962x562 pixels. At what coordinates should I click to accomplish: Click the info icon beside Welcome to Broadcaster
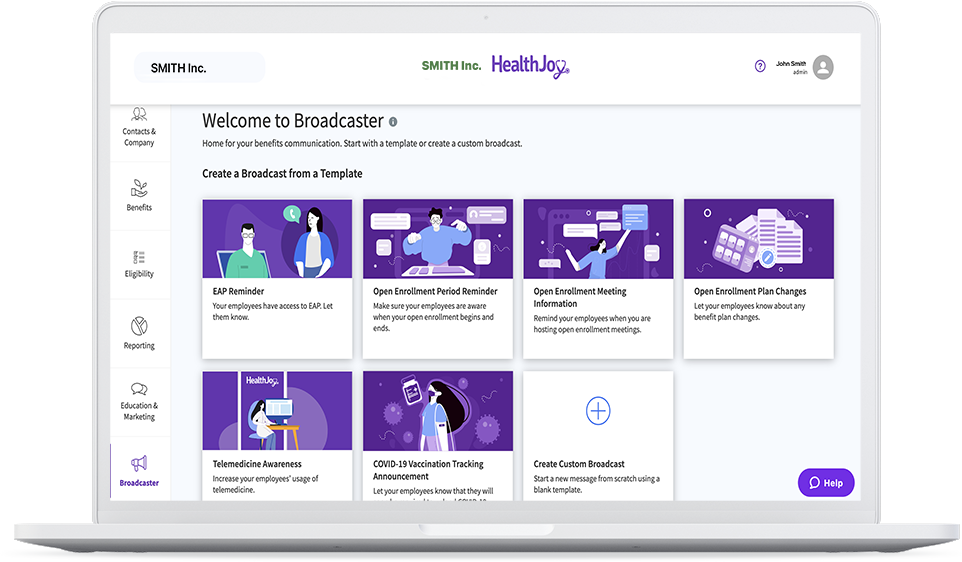coord(393,122)
